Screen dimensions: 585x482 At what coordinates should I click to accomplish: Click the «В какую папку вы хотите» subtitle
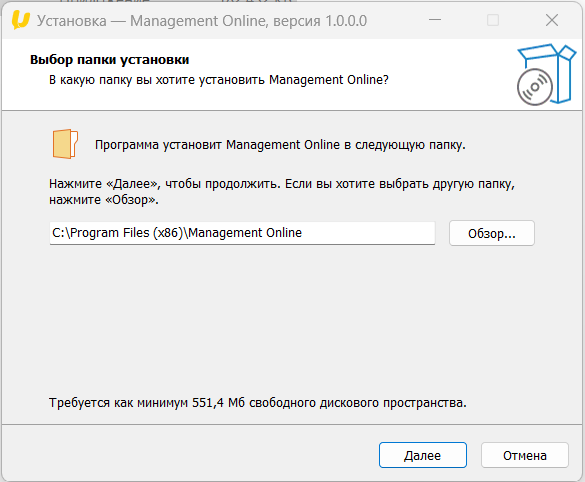click(219, 80)
